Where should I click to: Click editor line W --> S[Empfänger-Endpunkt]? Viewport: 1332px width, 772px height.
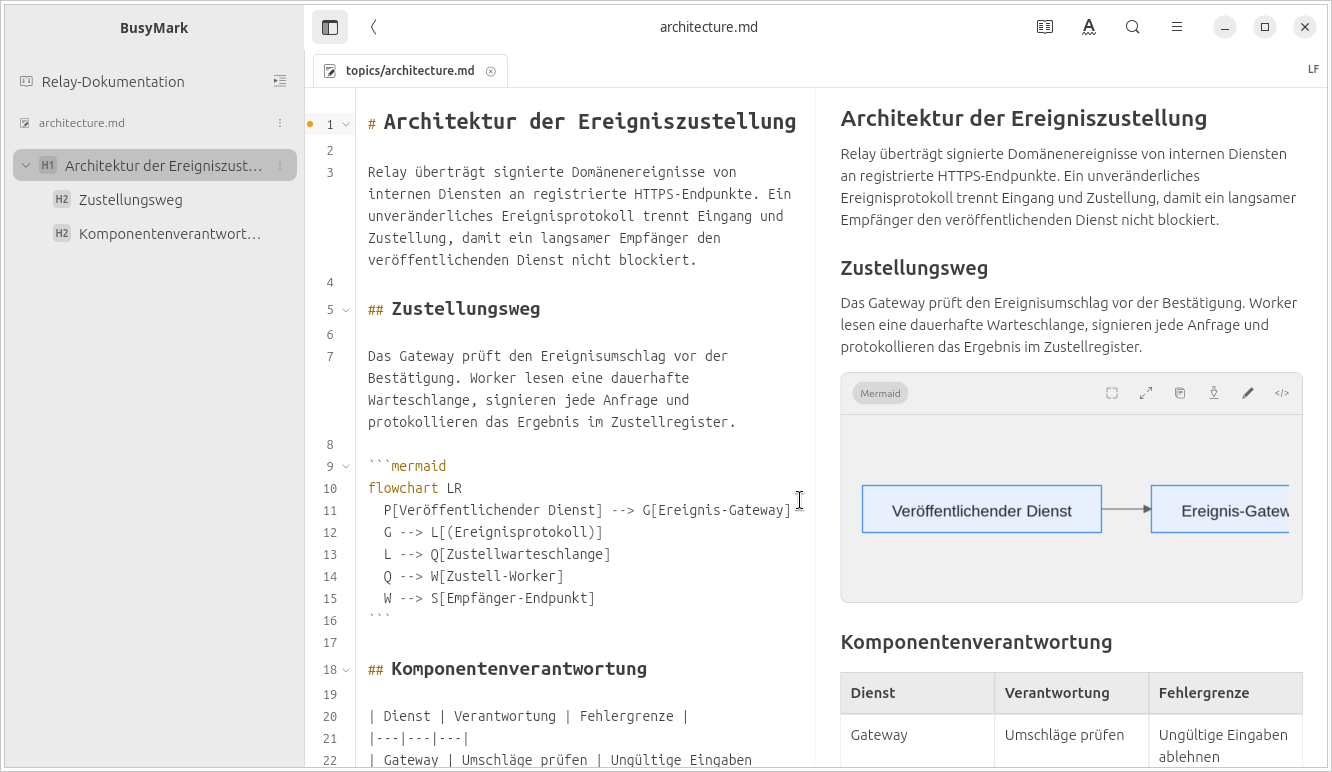tap(489, 598)
